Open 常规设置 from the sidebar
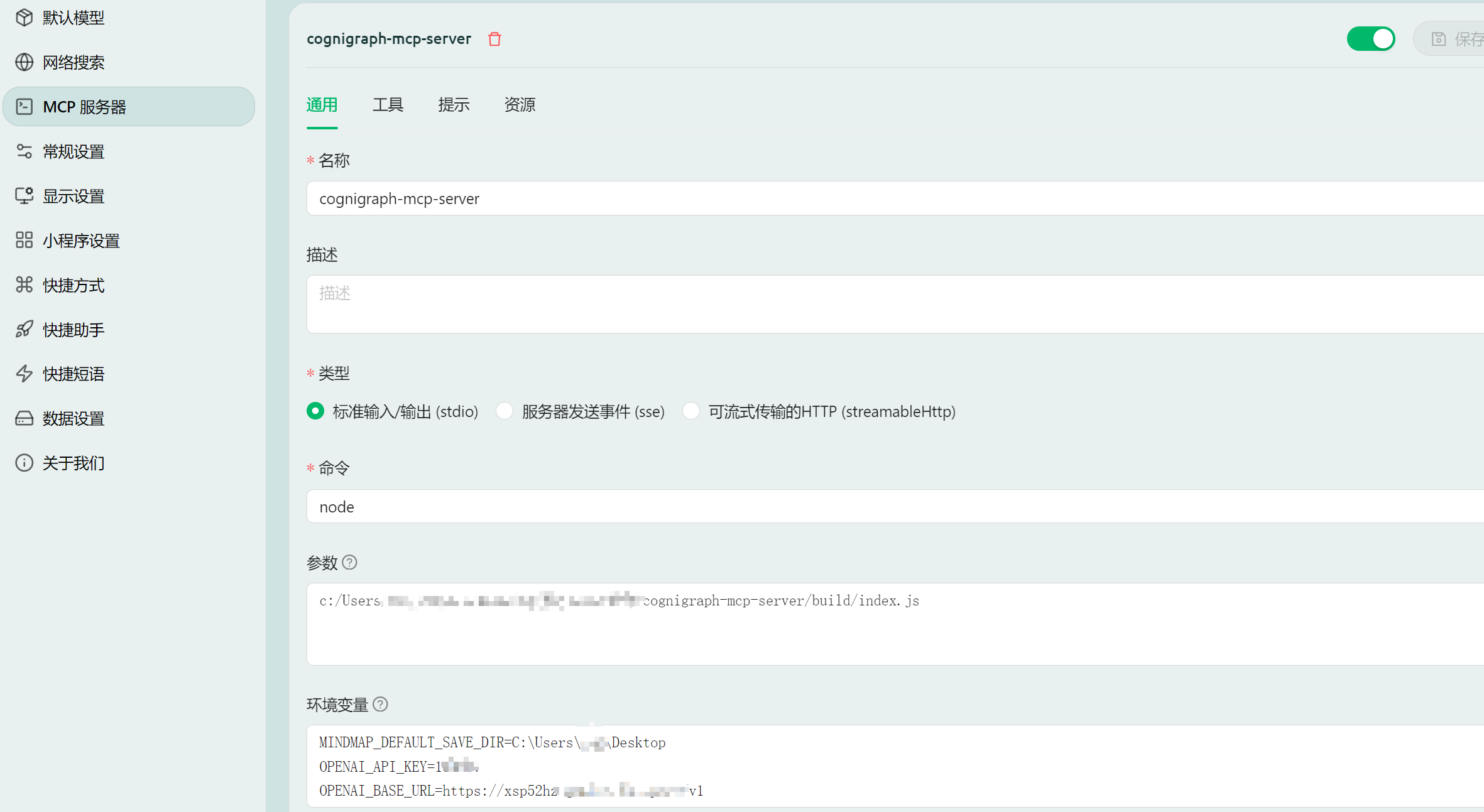 tap(73, 151)
